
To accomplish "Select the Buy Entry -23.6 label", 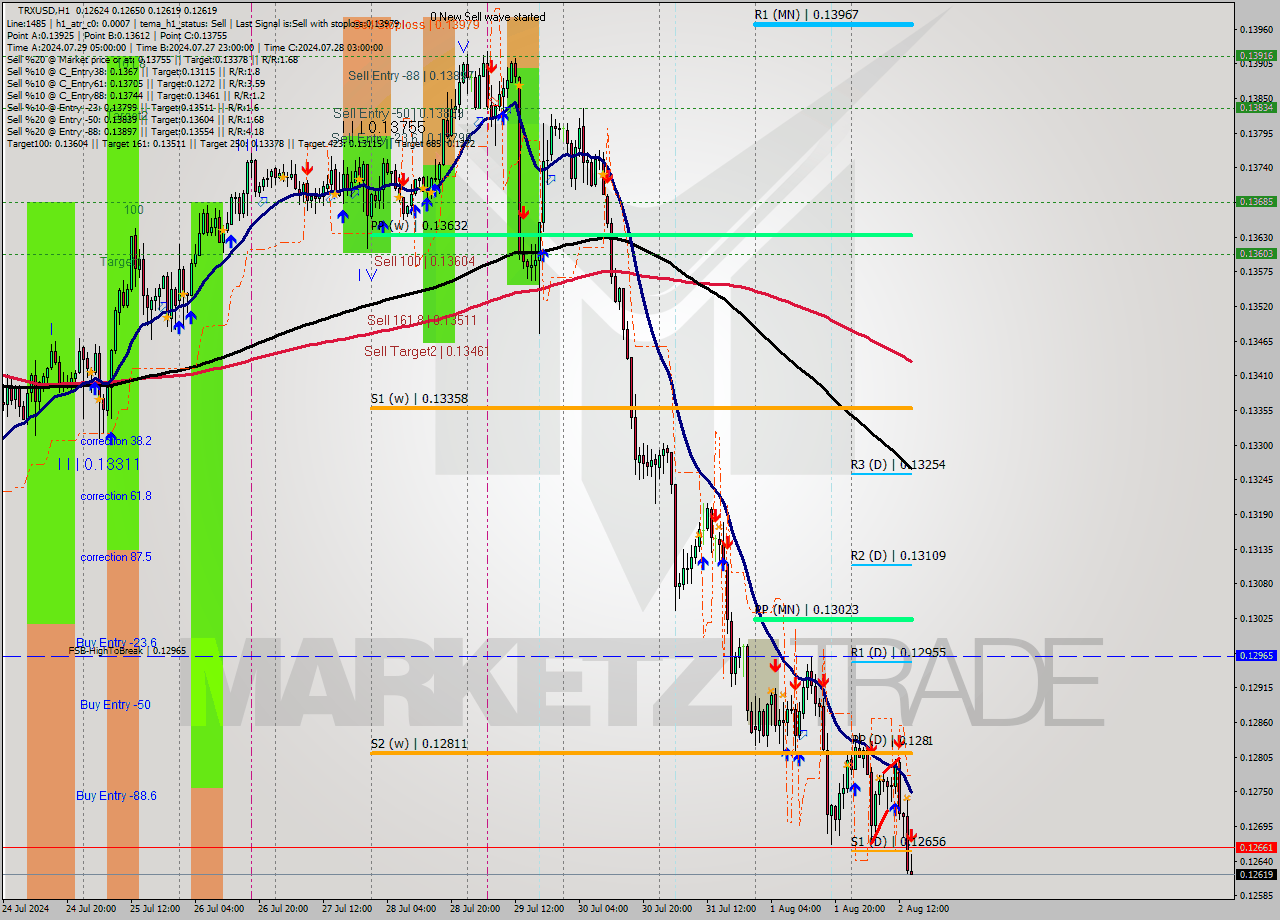I will [116, 643].
